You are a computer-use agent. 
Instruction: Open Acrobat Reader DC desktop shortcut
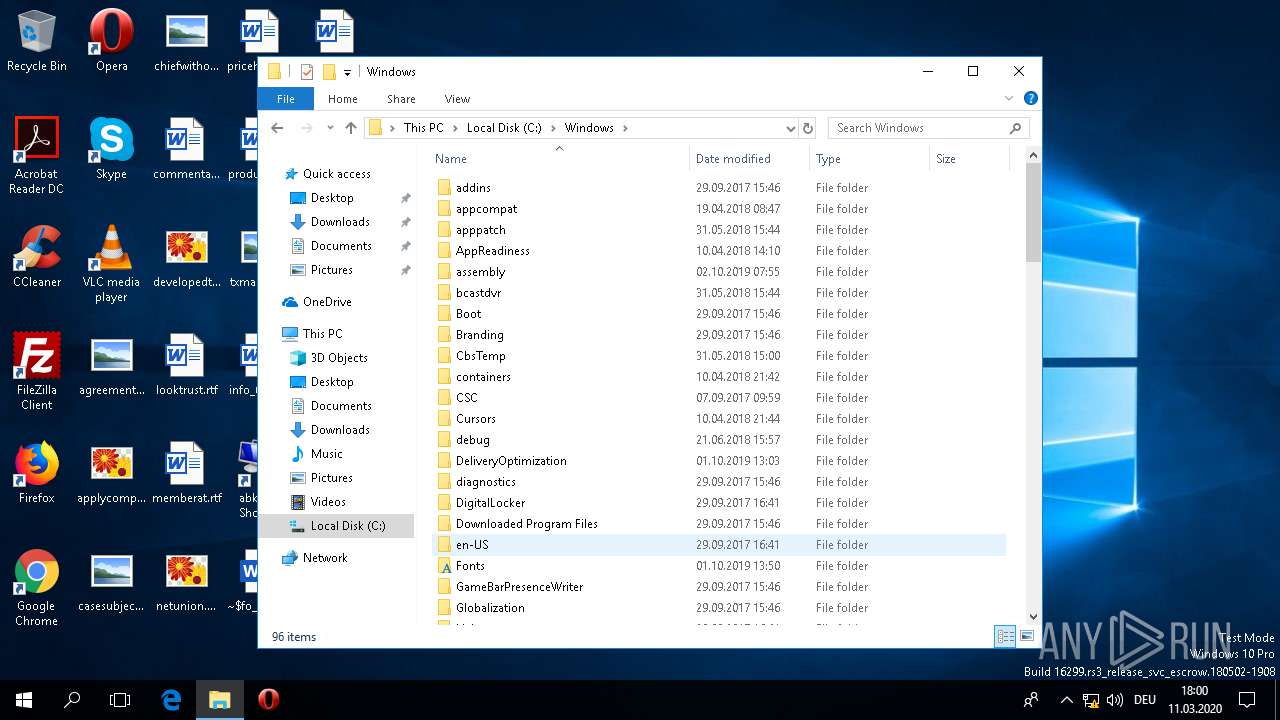pos(37,155)
